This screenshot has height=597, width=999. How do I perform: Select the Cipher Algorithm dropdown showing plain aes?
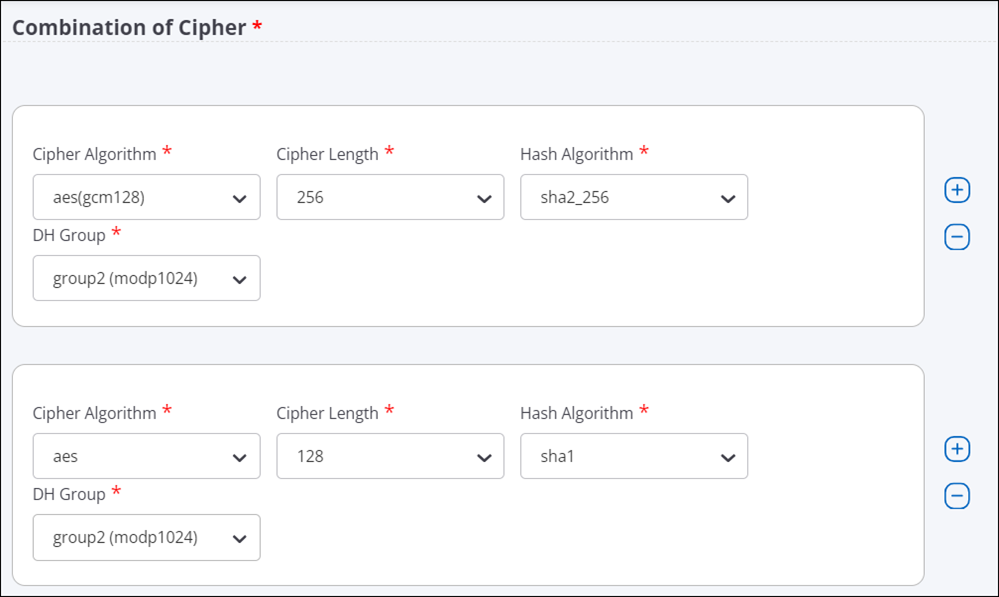click(x=146, y=456)
